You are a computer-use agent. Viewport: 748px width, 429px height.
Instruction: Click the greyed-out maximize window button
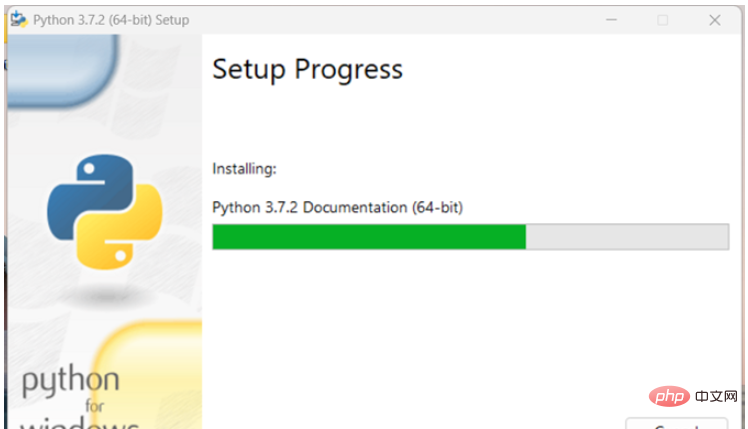pyautogui.click(x=662, y=20)
